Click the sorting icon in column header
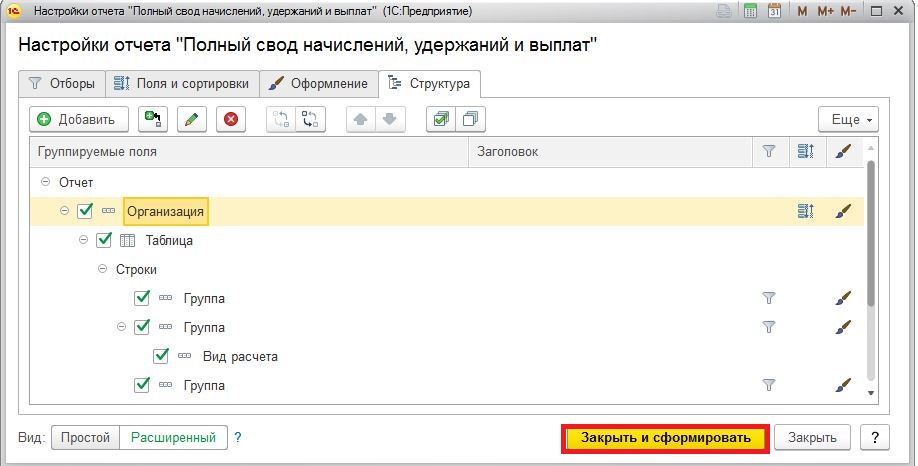This screenshot has height=466, width=918. (x=806, y=152)
